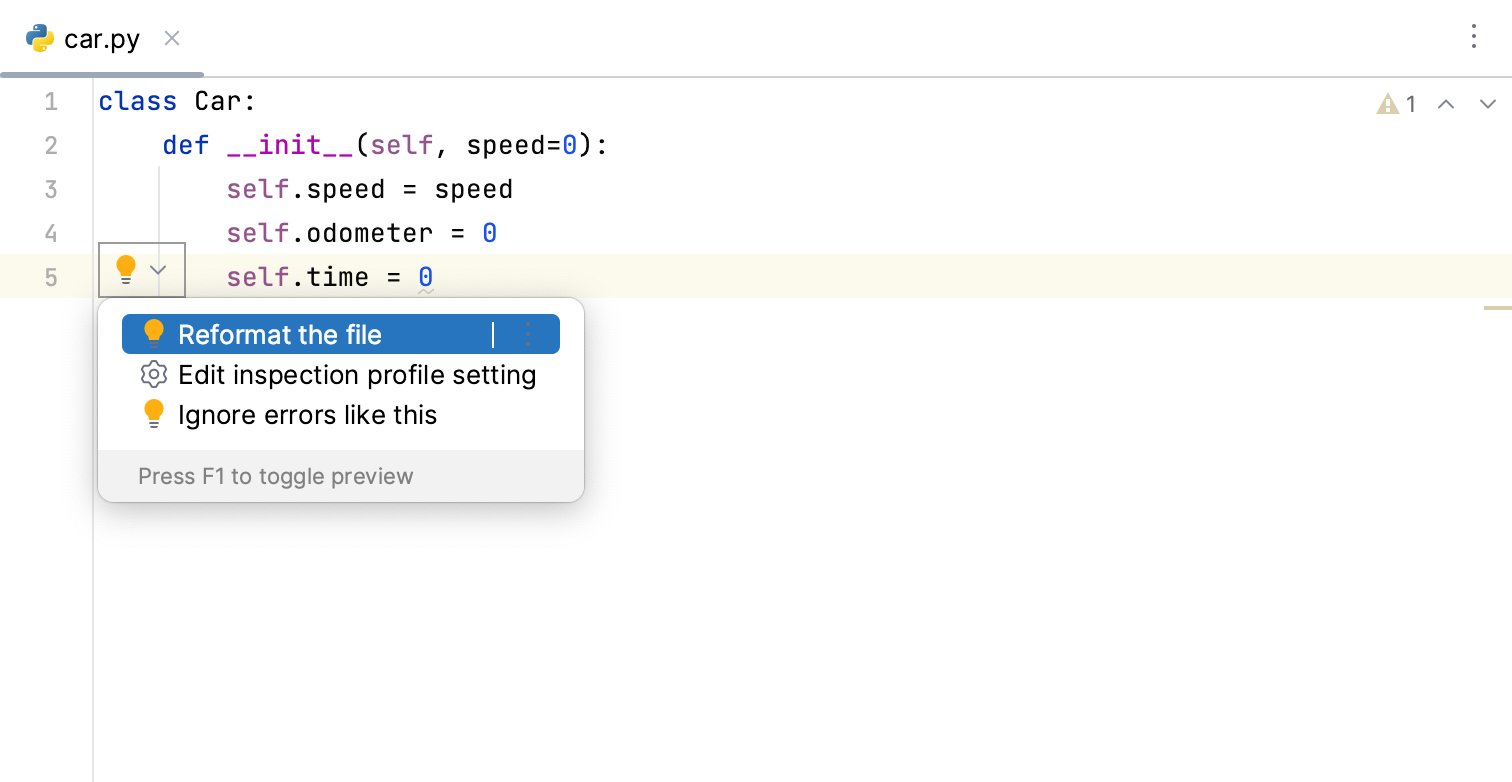Expand the chevron next to the gutter lightbulb
This screenshot has height=782, width=1512.
[158, 270]
